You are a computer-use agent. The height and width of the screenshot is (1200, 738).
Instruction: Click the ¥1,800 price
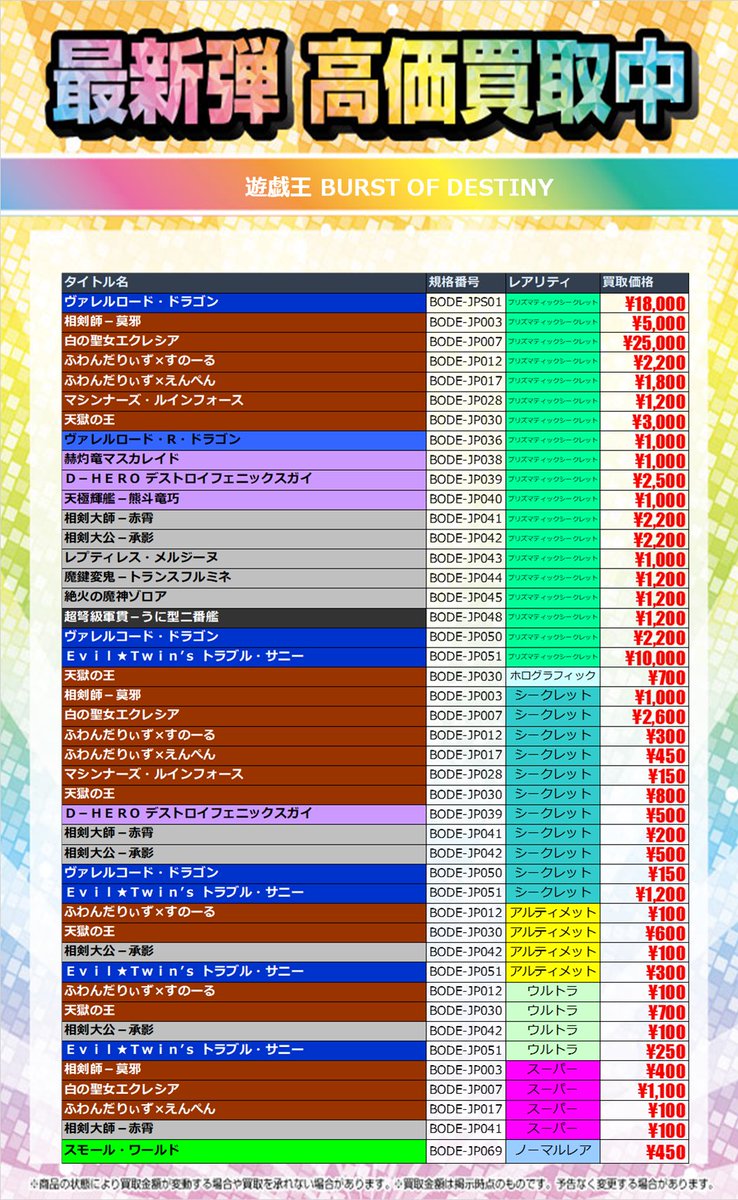click(660, 382)
